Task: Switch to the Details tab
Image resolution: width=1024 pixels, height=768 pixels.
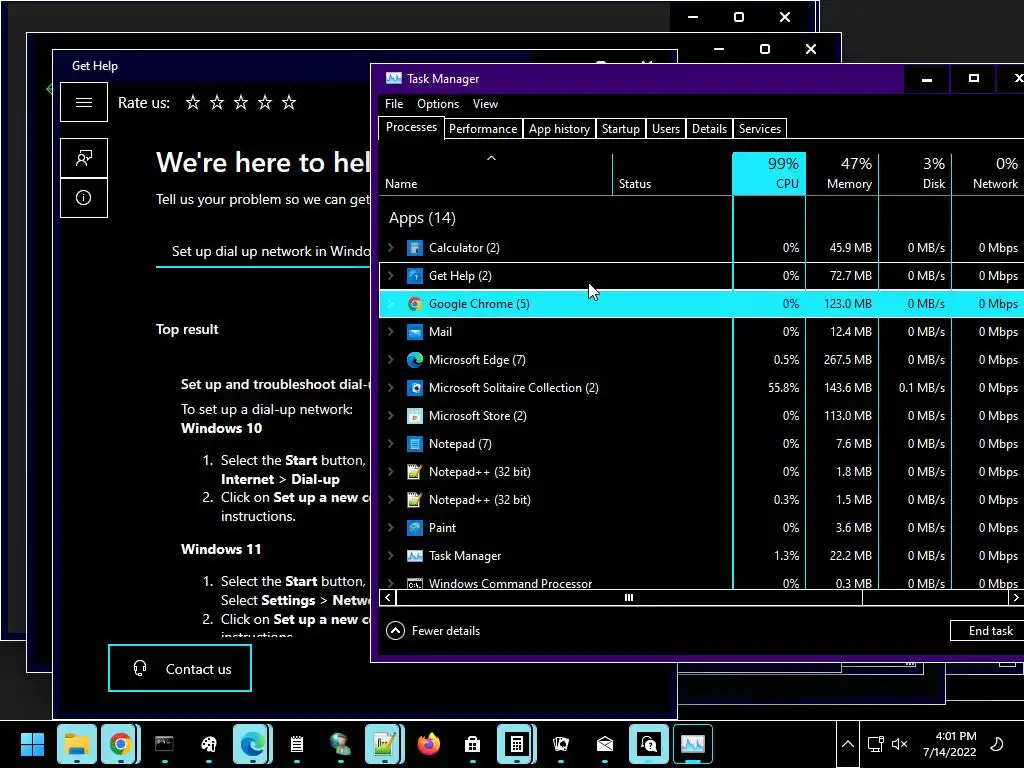Action: coord(709,129)
